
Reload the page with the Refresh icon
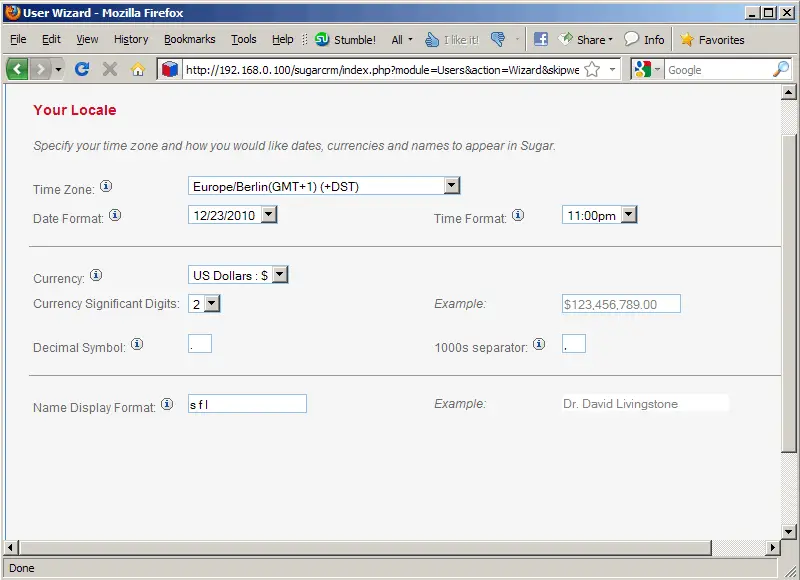[x=82, y=68]
